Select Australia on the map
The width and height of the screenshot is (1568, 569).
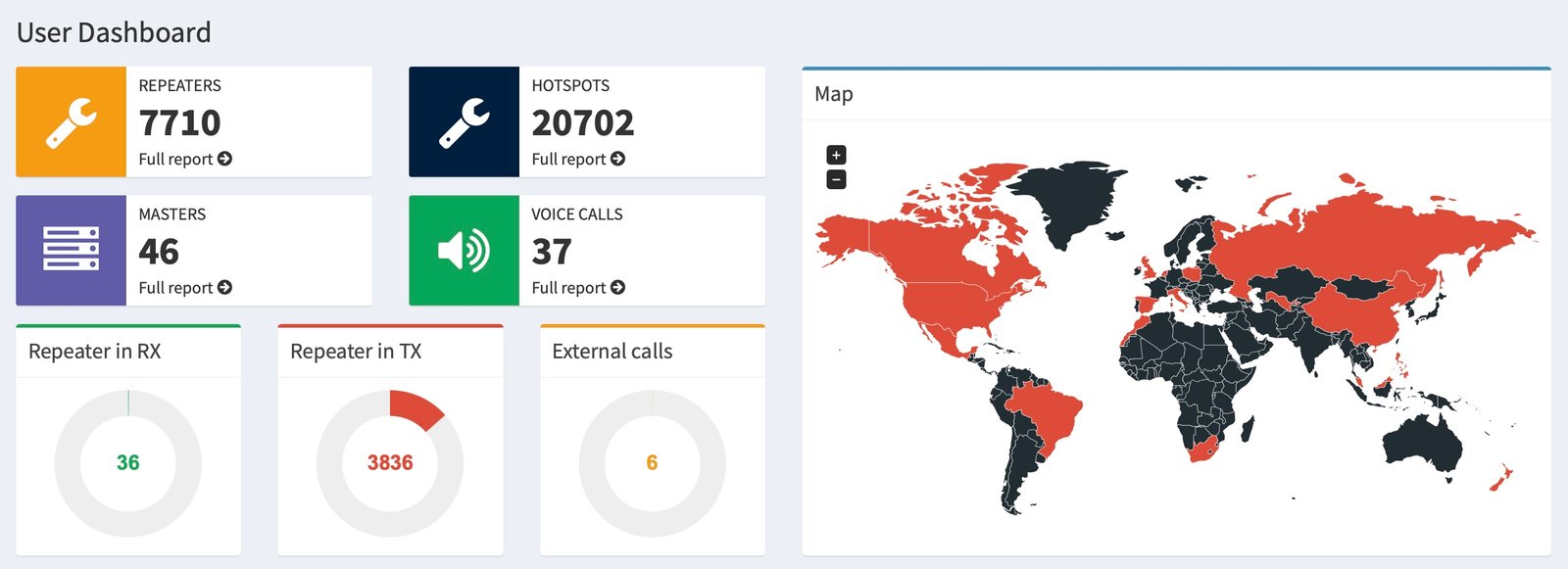1421,446
